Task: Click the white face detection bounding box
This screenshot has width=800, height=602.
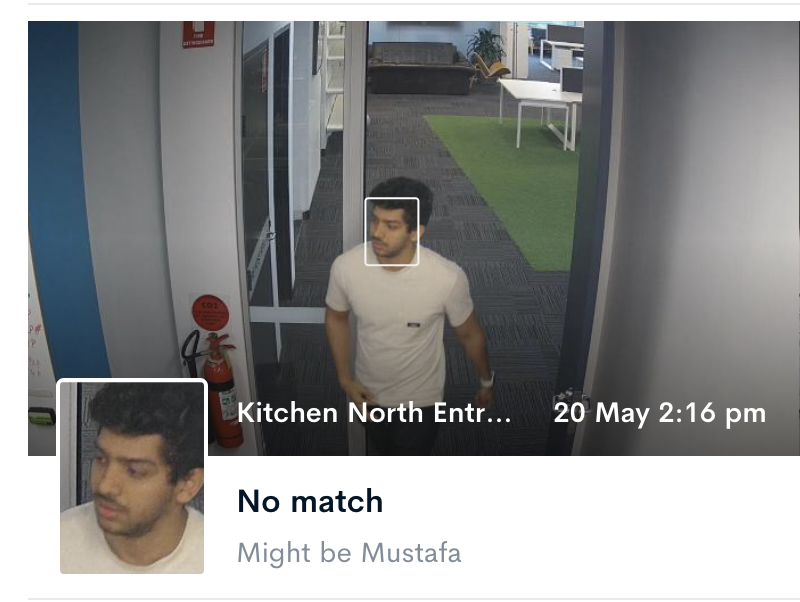Action: click(x=392, y=232)
